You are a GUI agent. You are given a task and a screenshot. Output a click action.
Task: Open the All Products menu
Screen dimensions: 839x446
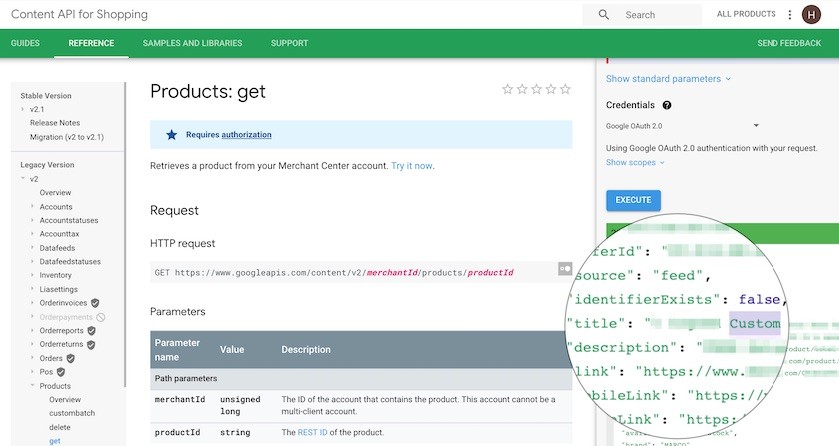pos(746,14)
